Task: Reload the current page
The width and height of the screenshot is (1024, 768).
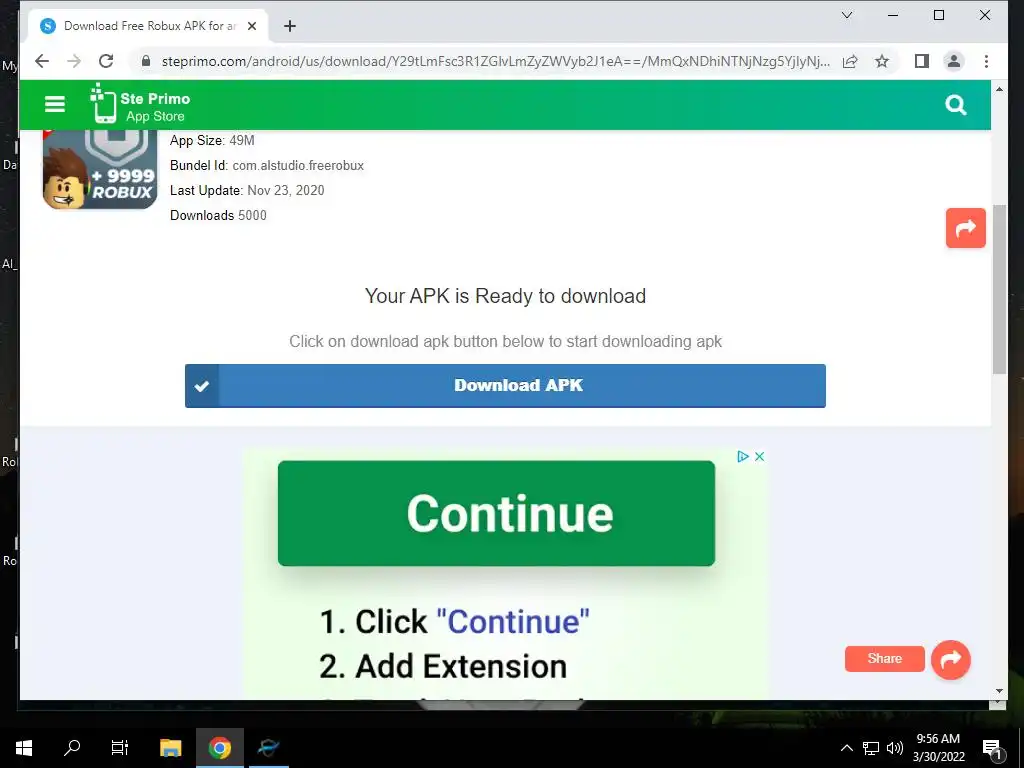Action: click(x=106, y=61)
